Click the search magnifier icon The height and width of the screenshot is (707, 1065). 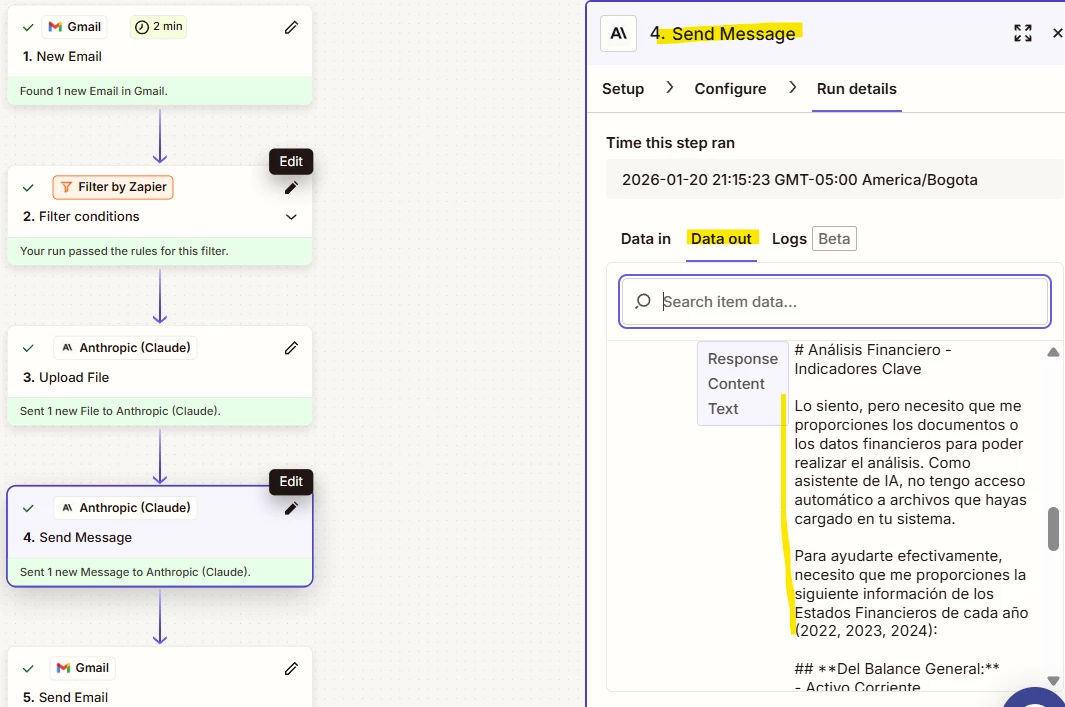pos(643,301)
